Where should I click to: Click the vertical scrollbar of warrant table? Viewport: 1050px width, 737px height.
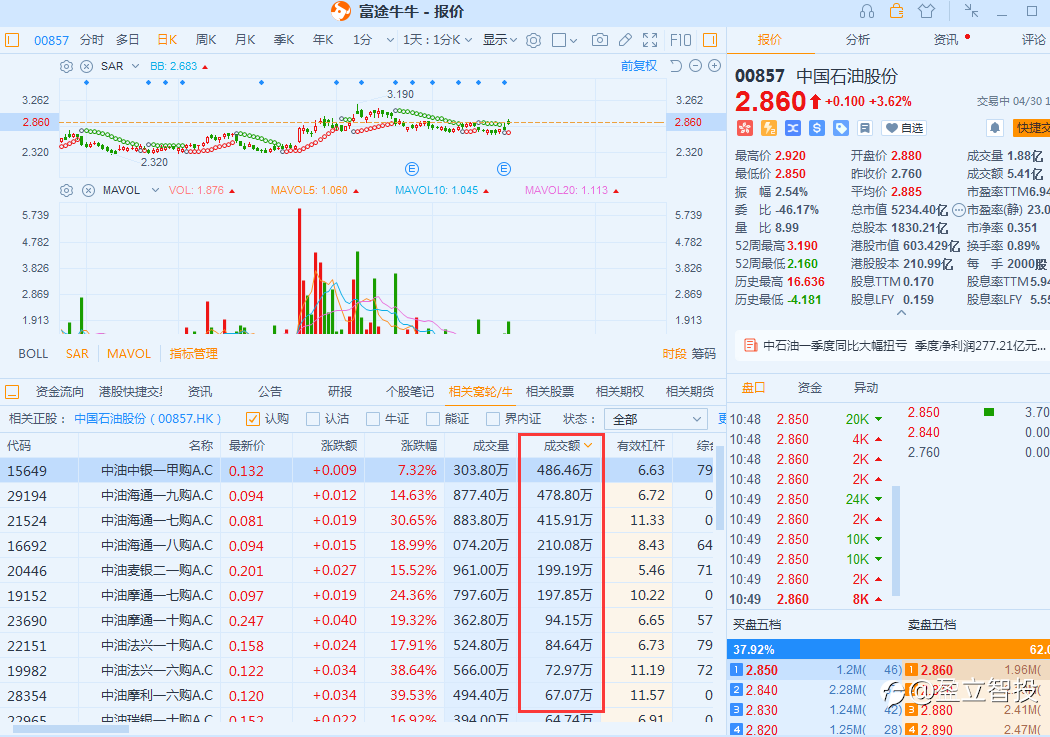tap(720, 487)
